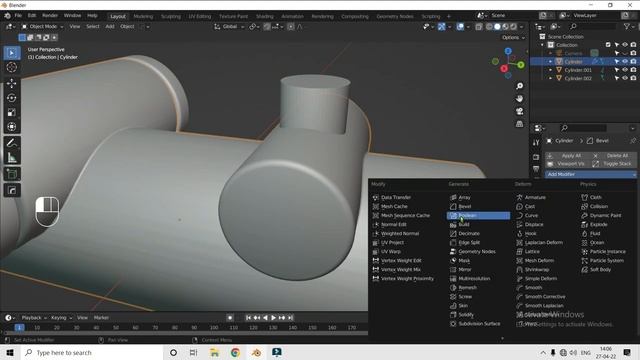Switch to Sculpting workspace tab
This screenshot has width=640, height=360.
pos(171,16)
